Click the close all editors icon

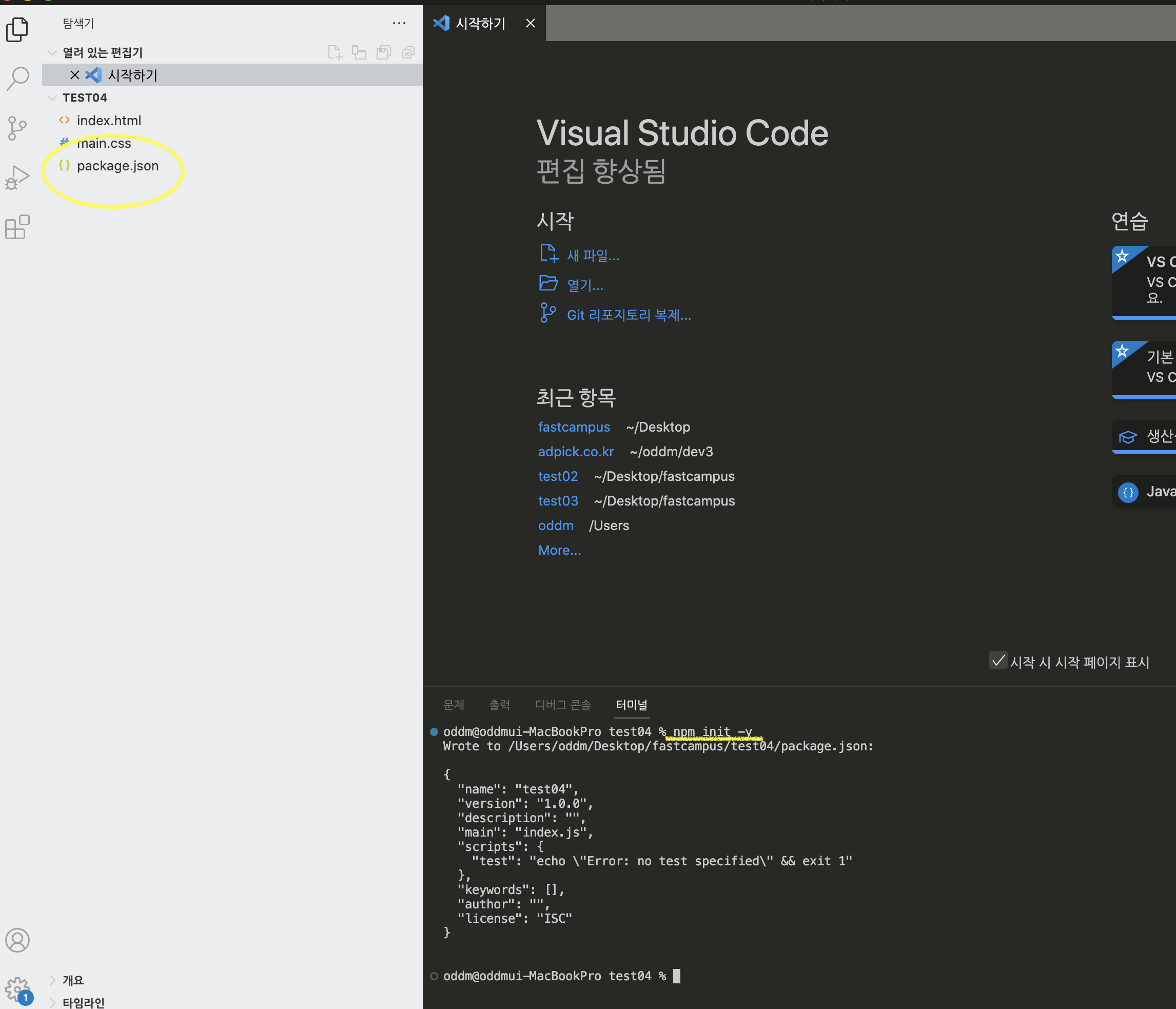(408, 53)
